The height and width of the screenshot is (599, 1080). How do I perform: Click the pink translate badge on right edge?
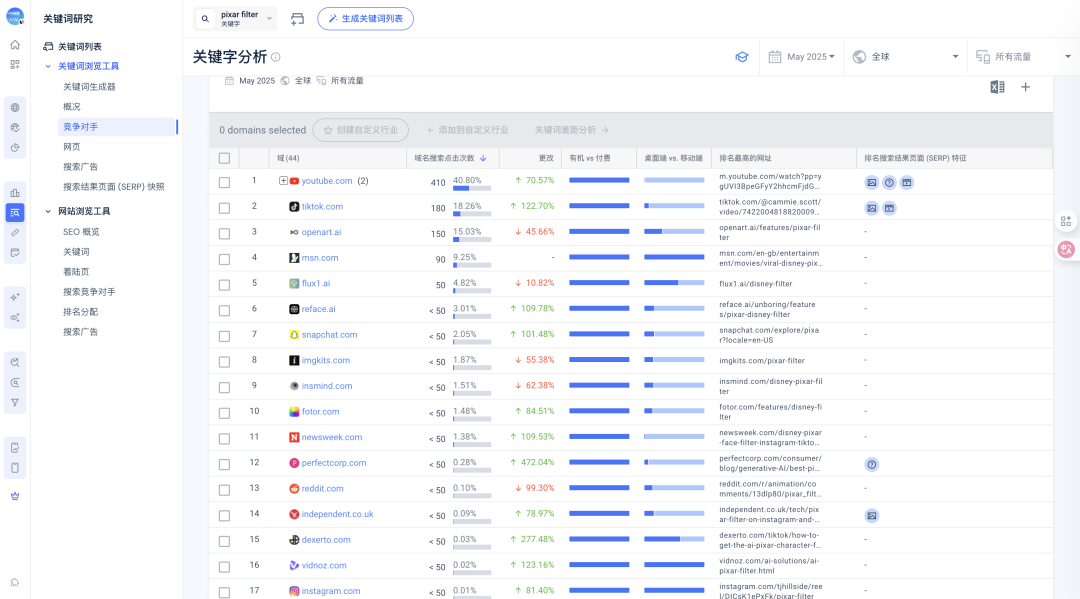click(1066, 249)
